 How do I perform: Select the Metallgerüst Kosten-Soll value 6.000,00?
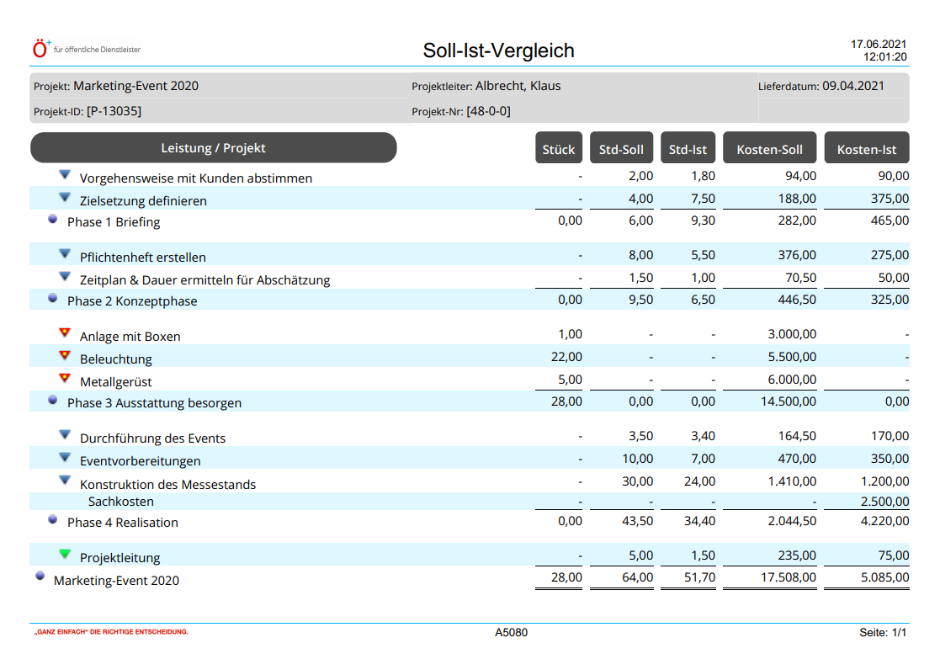coord(792,380)
